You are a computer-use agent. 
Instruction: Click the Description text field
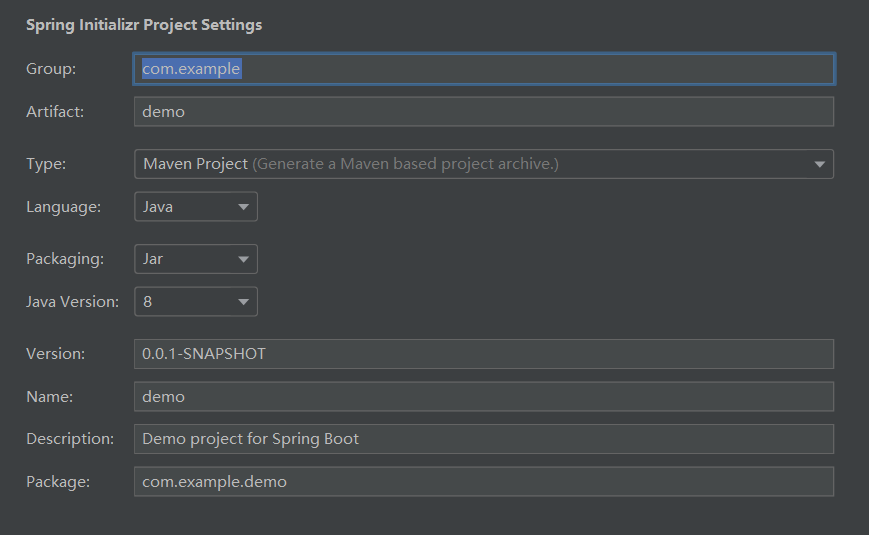coord(483,439)
